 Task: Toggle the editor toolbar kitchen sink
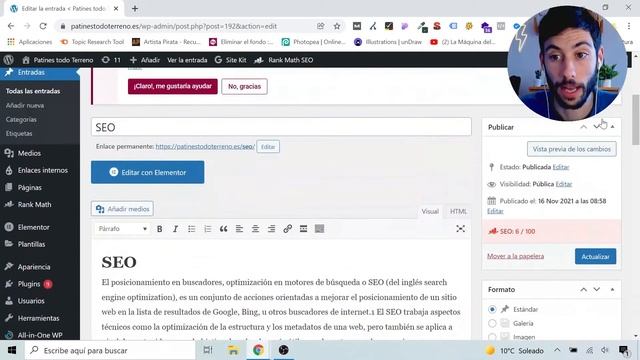[320, 229]
